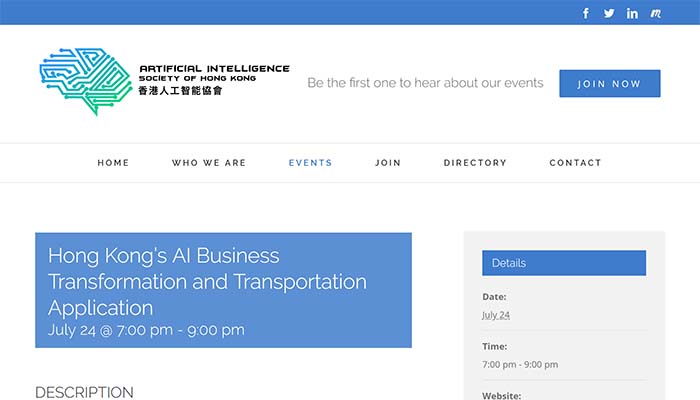Image resolution: width=700 pixels, height=400 pixels.
Task: Open the Facebook page icon
Action: [586, 13]
